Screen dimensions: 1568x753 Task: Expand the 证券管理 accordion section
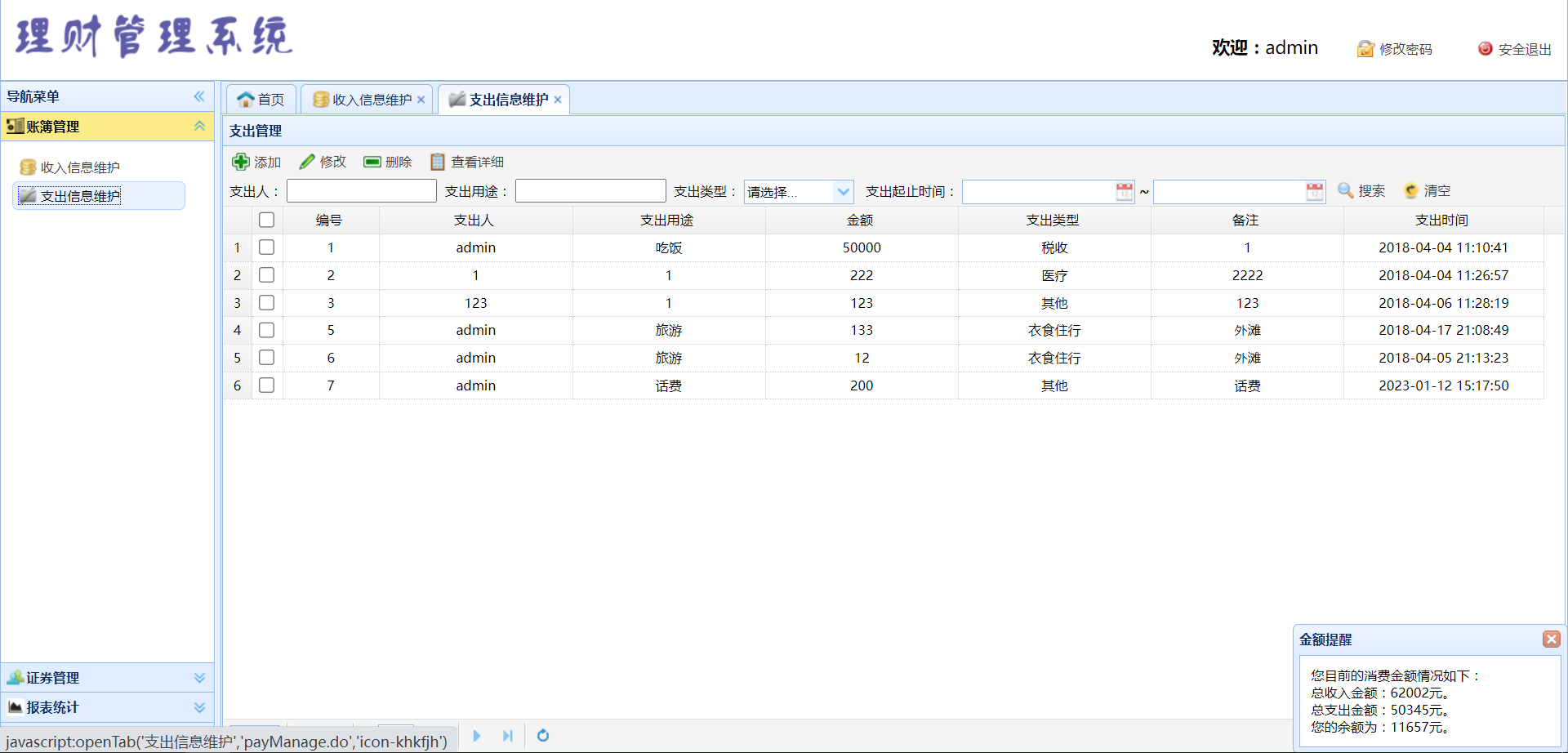click(199, 678)
